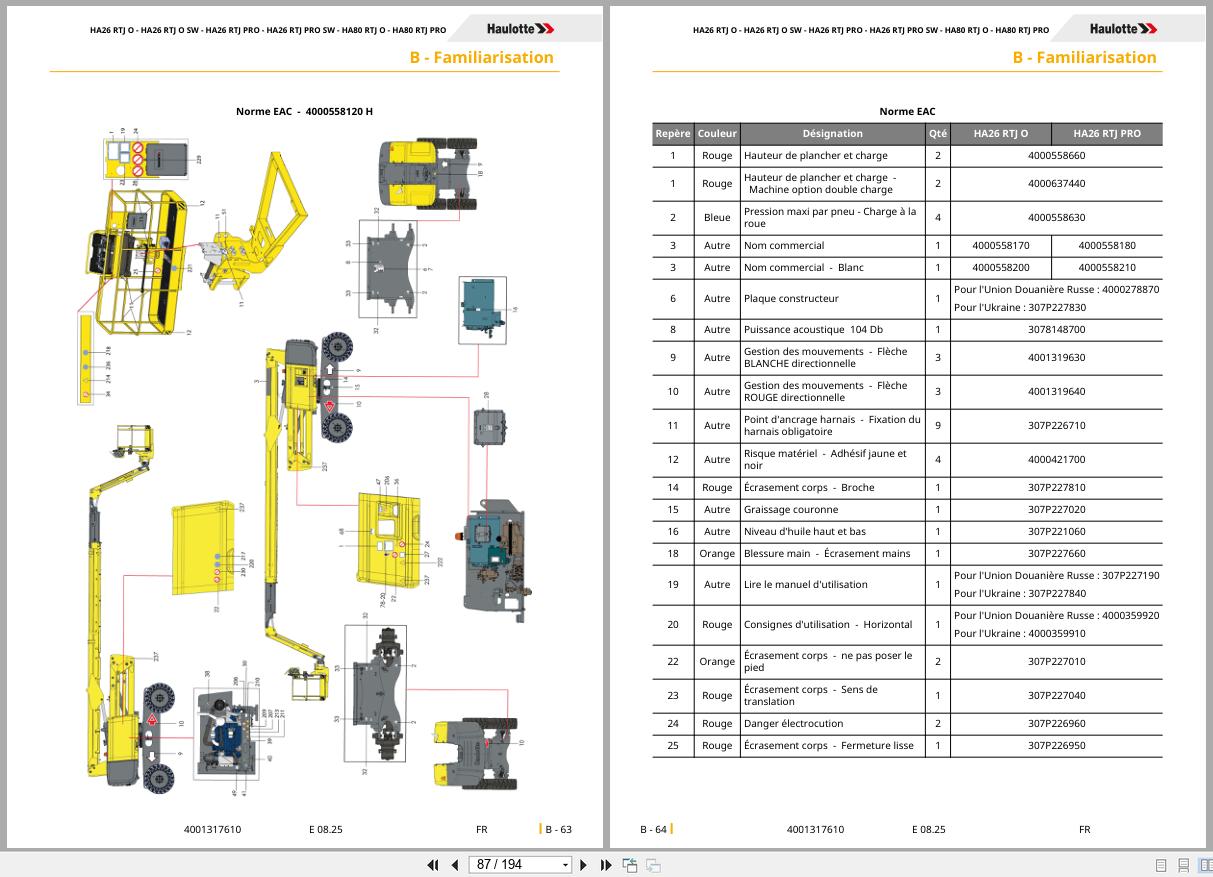This screenshot has width=1213, height=877.
Task: Click the 'Désignation' column header
Action: click(832, 133)
